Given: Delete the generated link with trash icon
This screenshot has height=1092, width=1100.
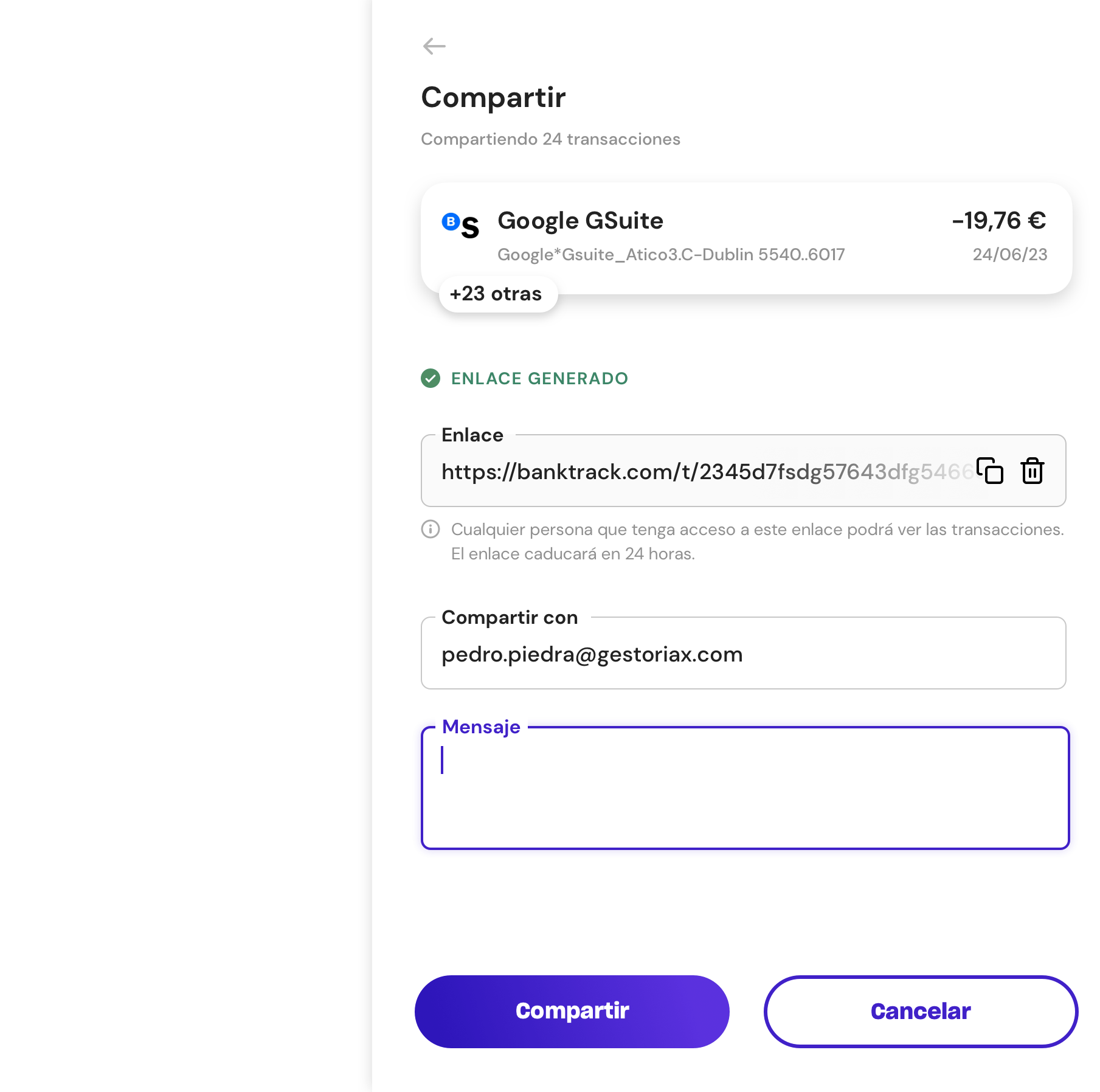Looking at the screenshot, I should coord(1033,471).
